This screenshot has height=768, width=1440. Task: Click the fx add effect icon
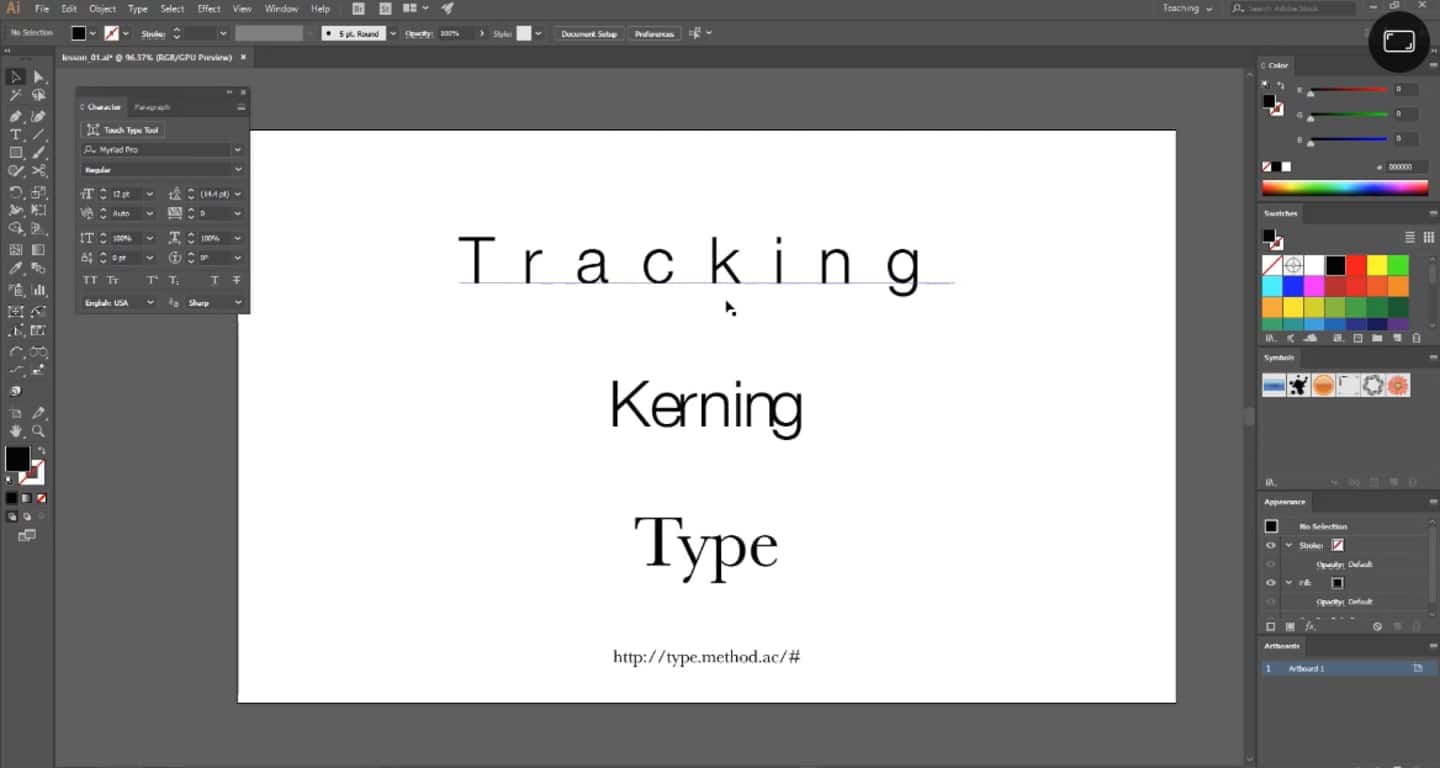(1310, 626)
